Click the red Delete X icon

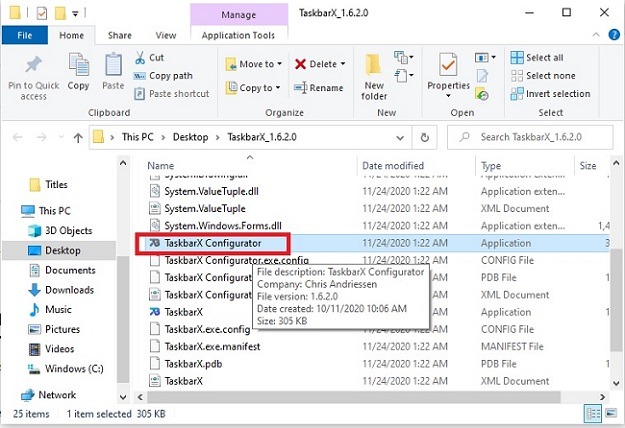click(x=301, y=64)
